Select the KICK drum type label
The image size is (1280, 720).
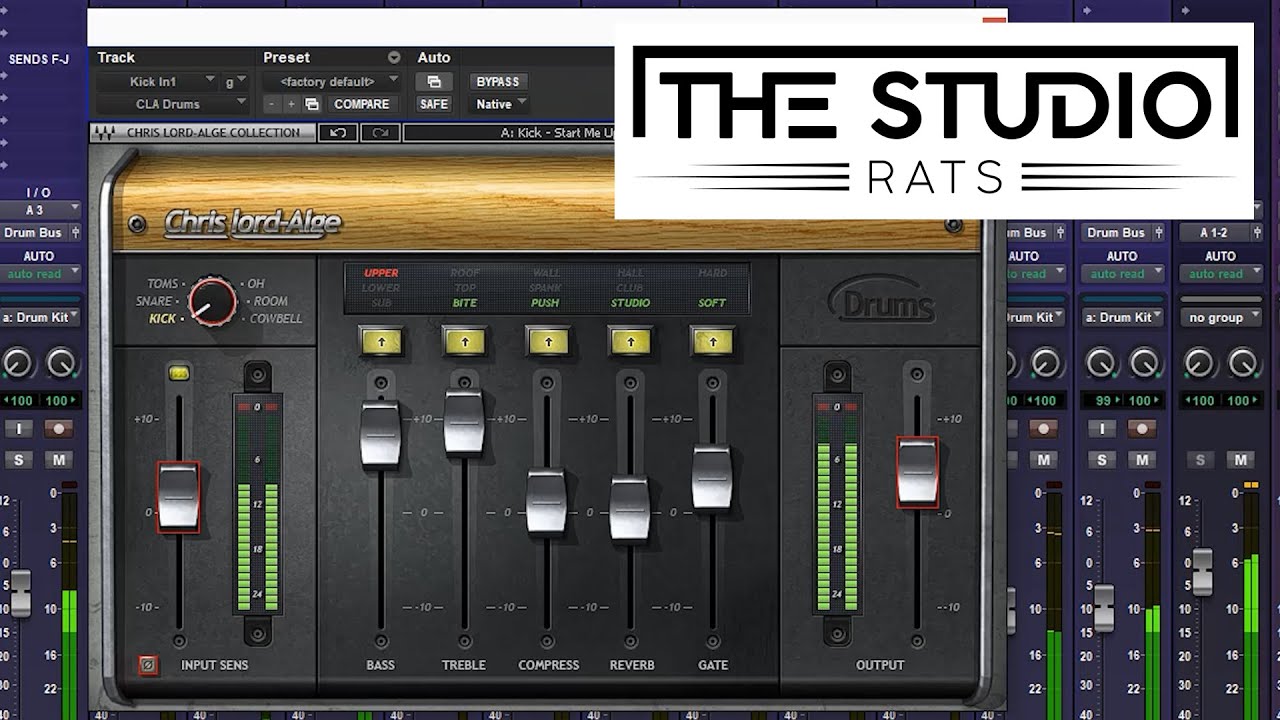coord(162,319)
